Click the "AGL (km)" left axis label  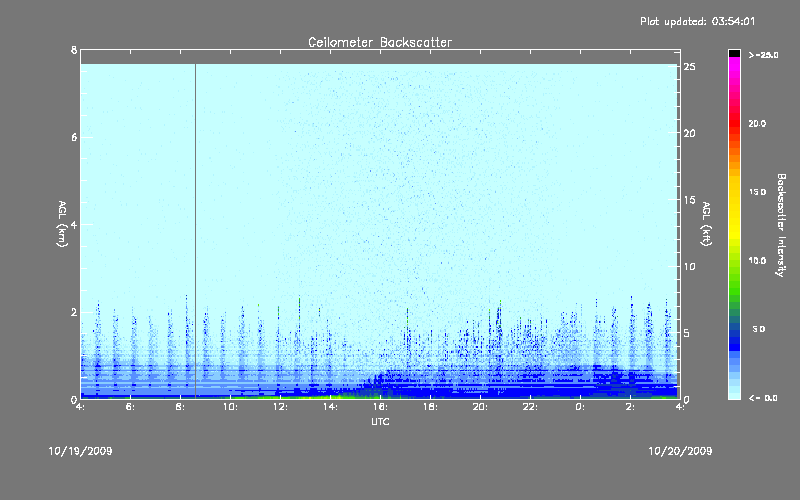[62, 225]
